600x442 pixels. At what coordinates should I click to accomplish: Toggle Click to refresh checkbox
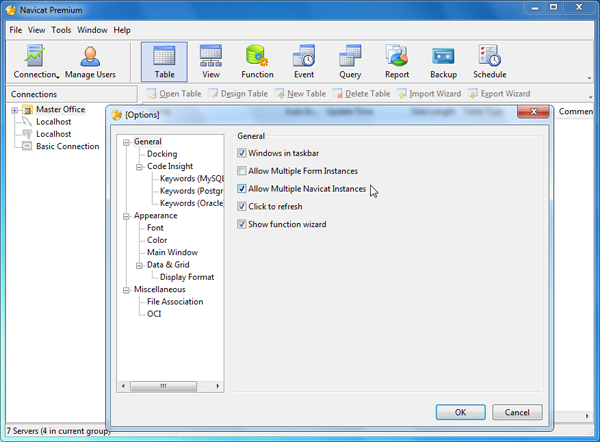pyautogui.click(x=241, y=206)
